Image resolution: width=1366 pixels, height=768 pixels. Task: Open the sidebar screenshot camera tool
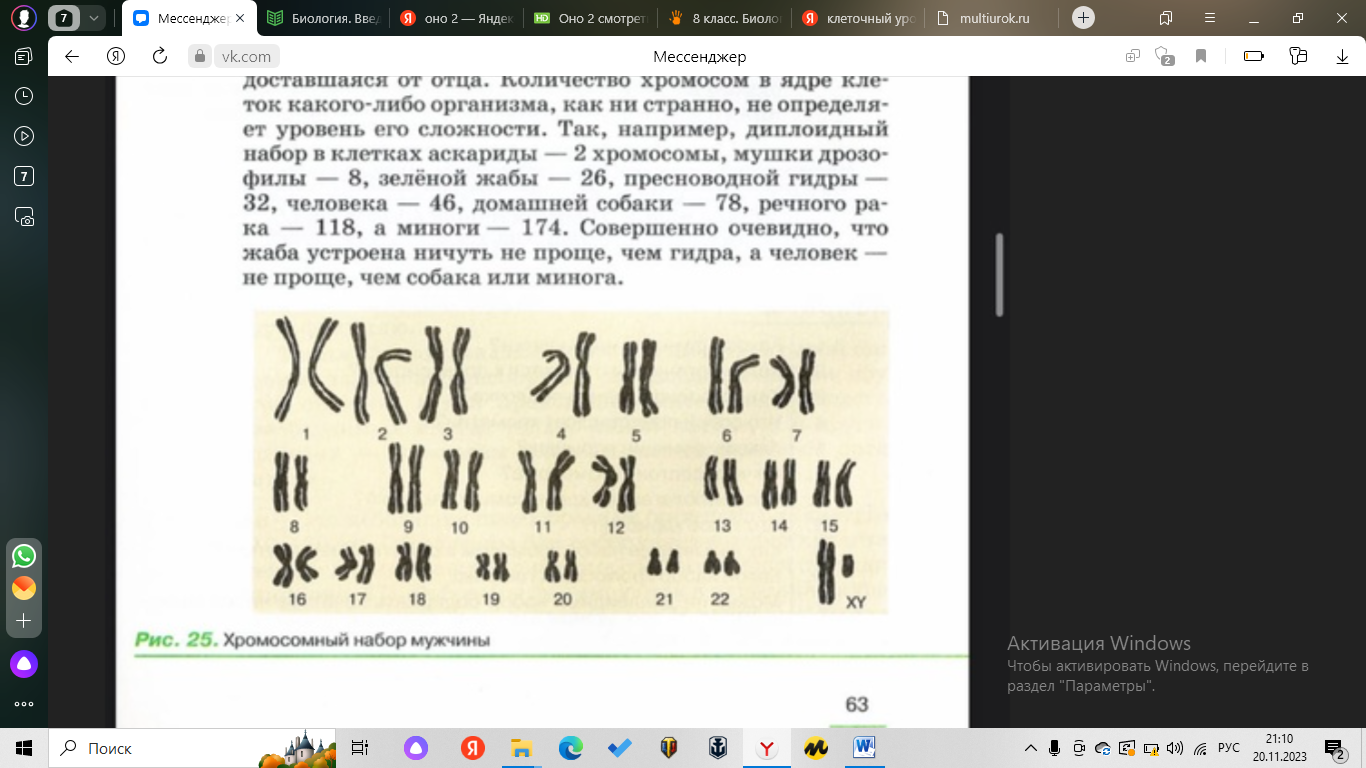pyautogui.click(x=24, y=216)
